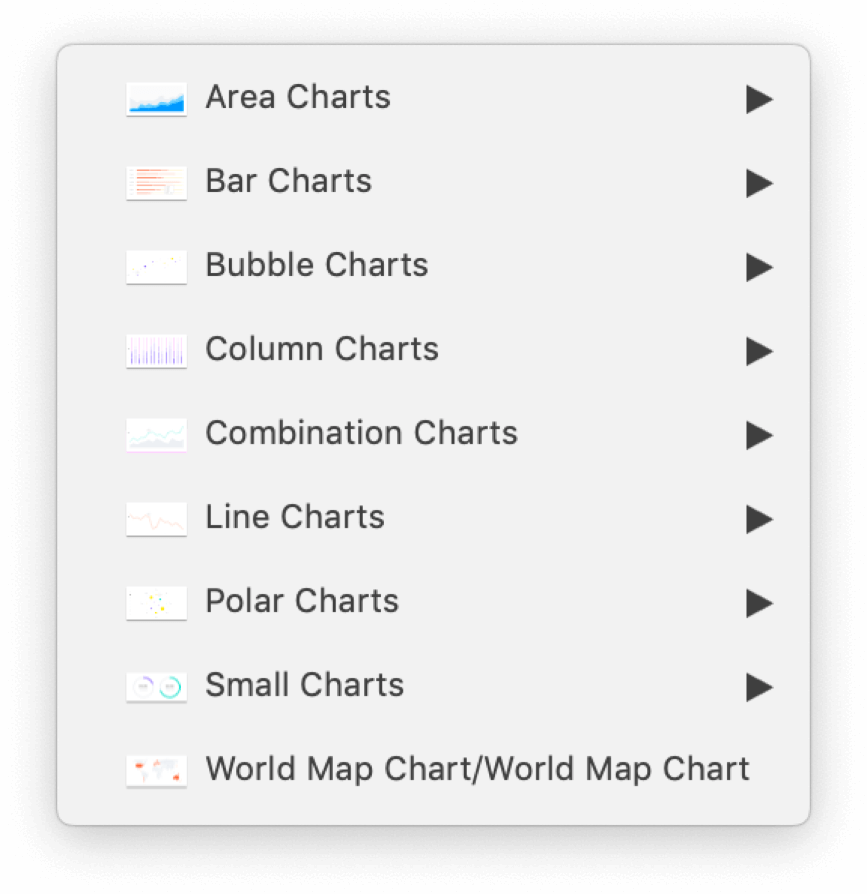Click the Small Charts donut icon
Screen dimensions: 867x894
(x=156, y=687)
